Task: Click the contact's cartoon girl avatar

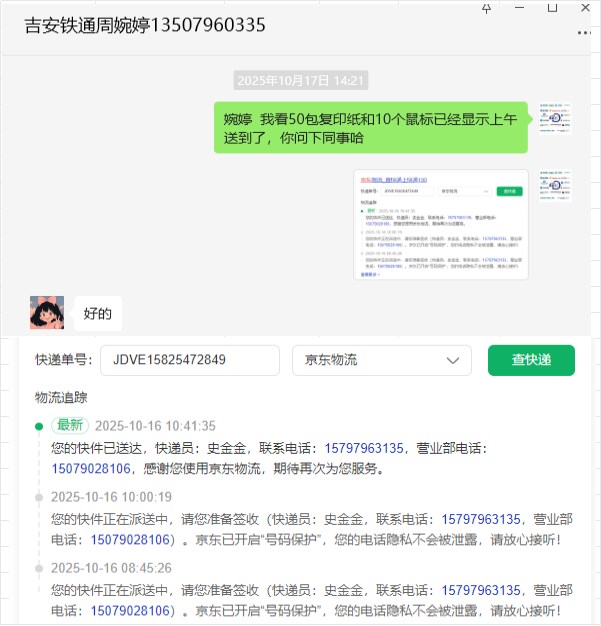Action: [47, 313]
